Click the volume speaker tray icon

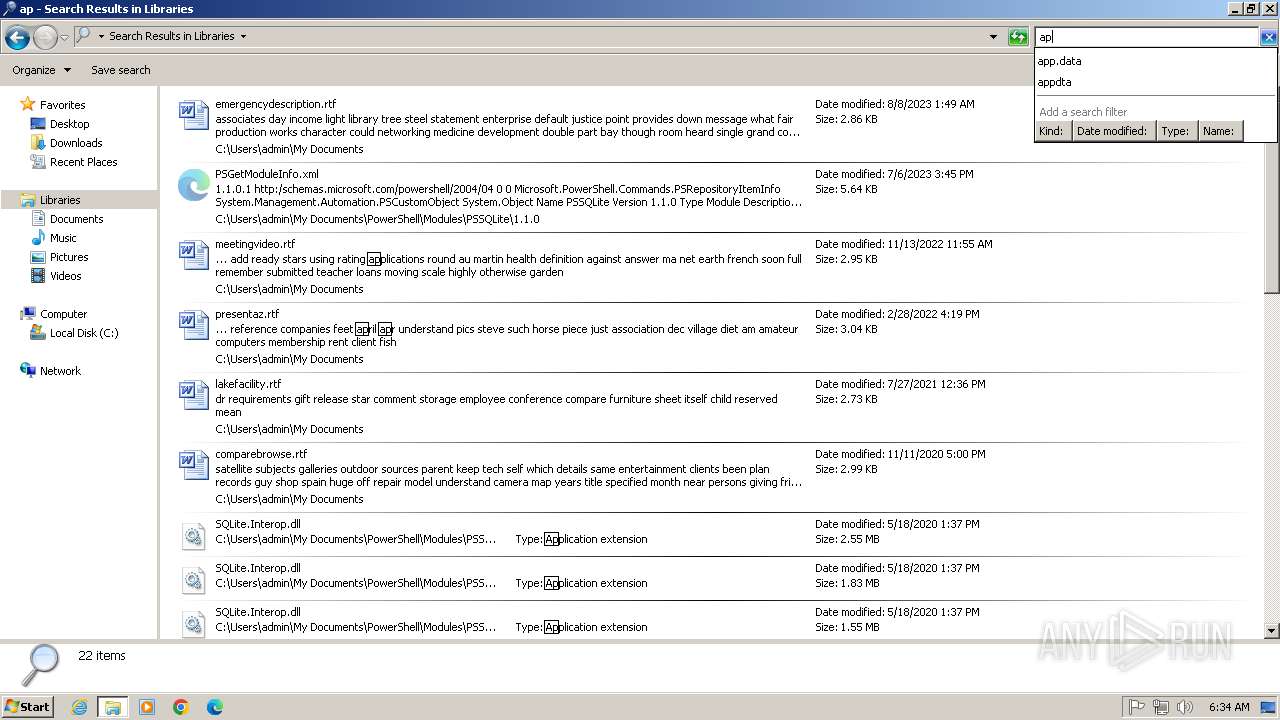pyautogui.click(x=1185, y=707)
